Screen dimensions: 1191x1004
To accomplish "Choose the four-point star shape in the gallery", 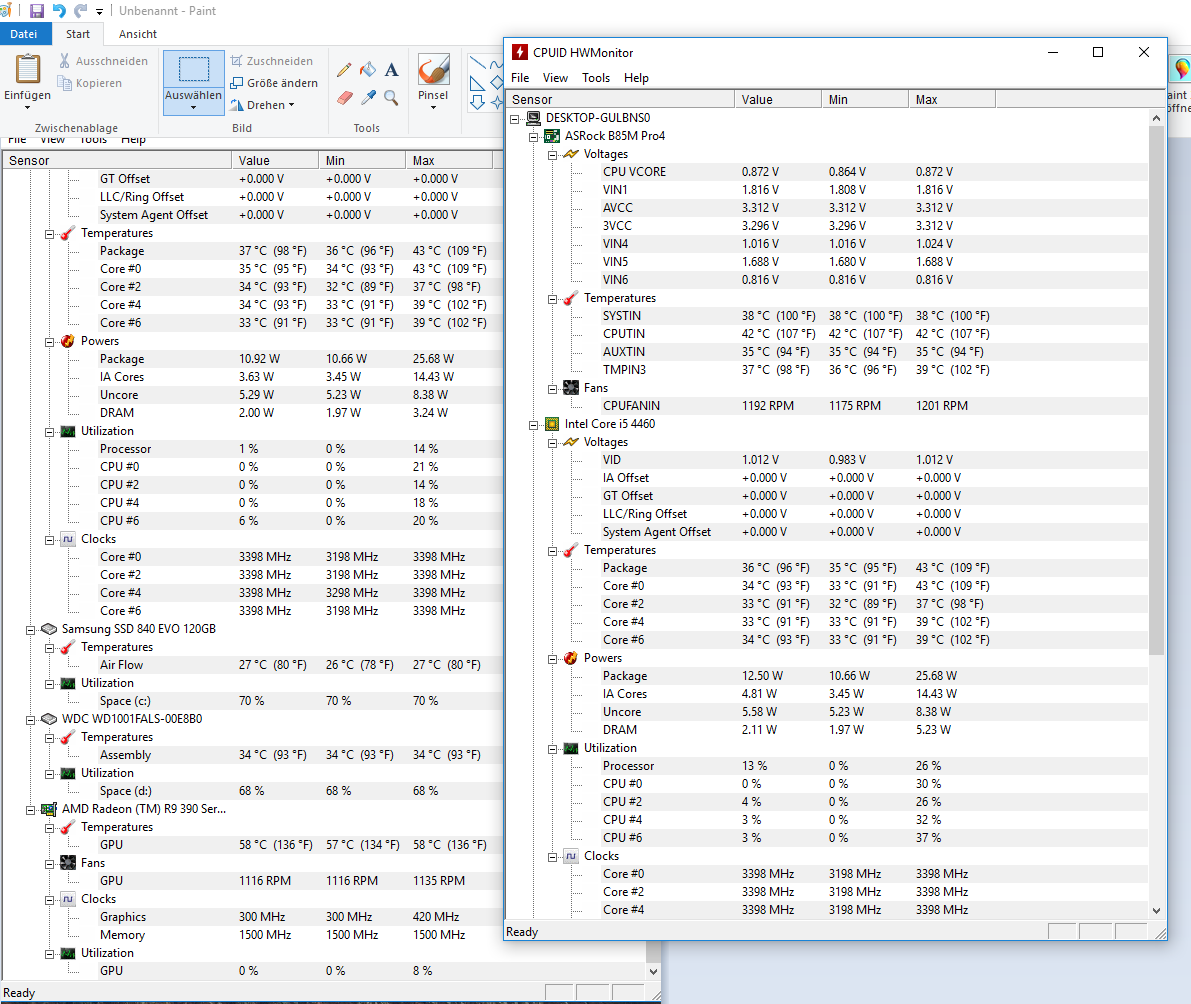I will pyautogui.click(x=497, y=102).
